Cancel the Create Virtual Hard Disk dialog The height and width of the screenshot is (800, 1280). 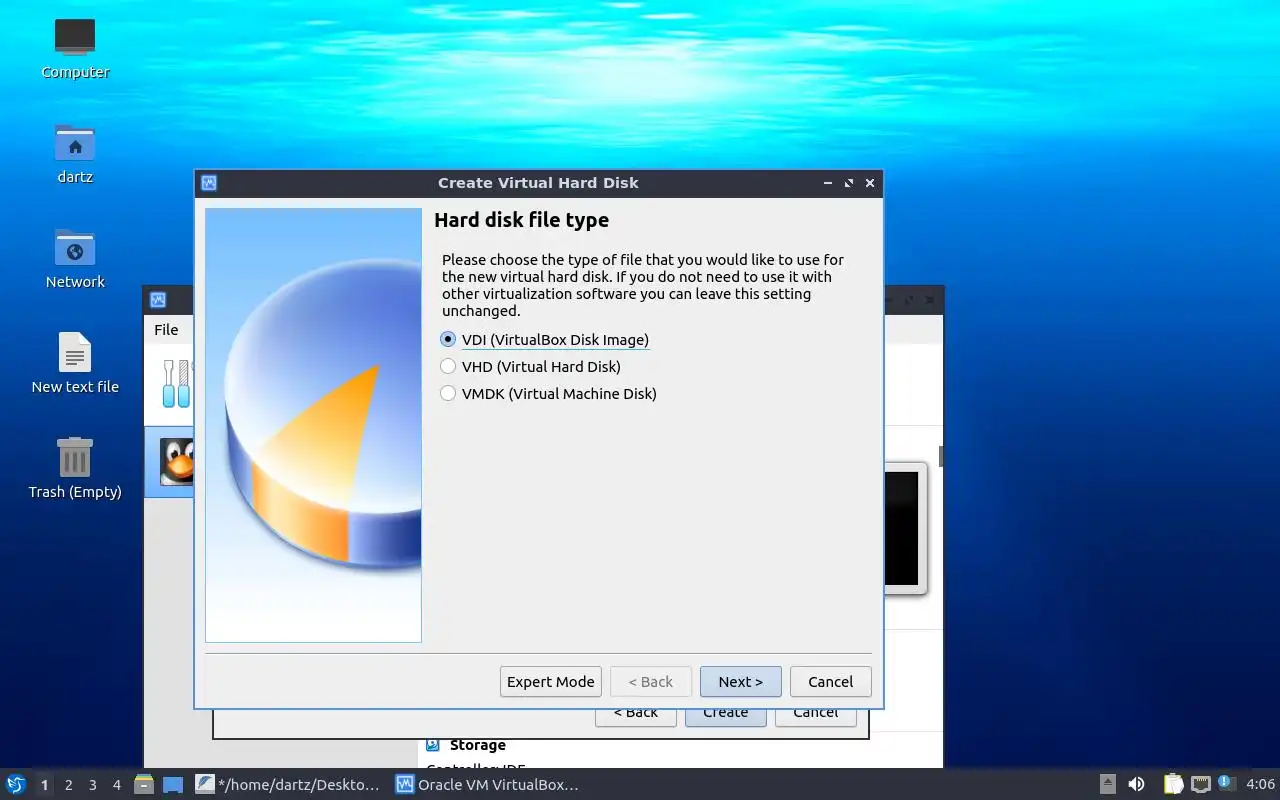[831, 682]
